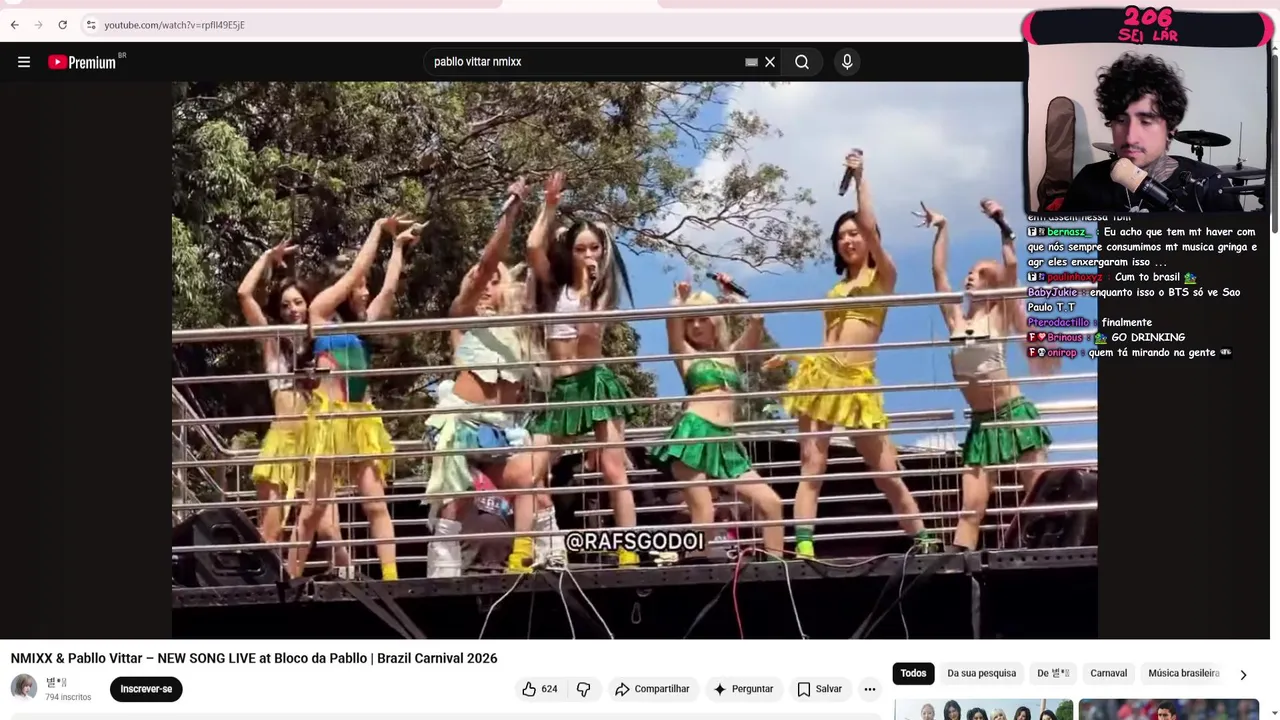
Task: Click chat username Pterodactillo
Action: (1058, 322)
